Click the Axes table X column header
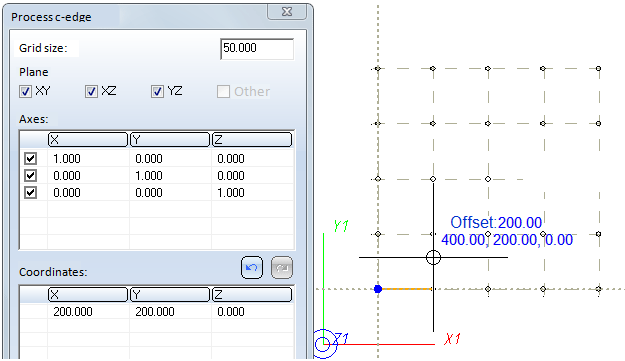This screenshot has height=361, width=625. coord(88,139)
